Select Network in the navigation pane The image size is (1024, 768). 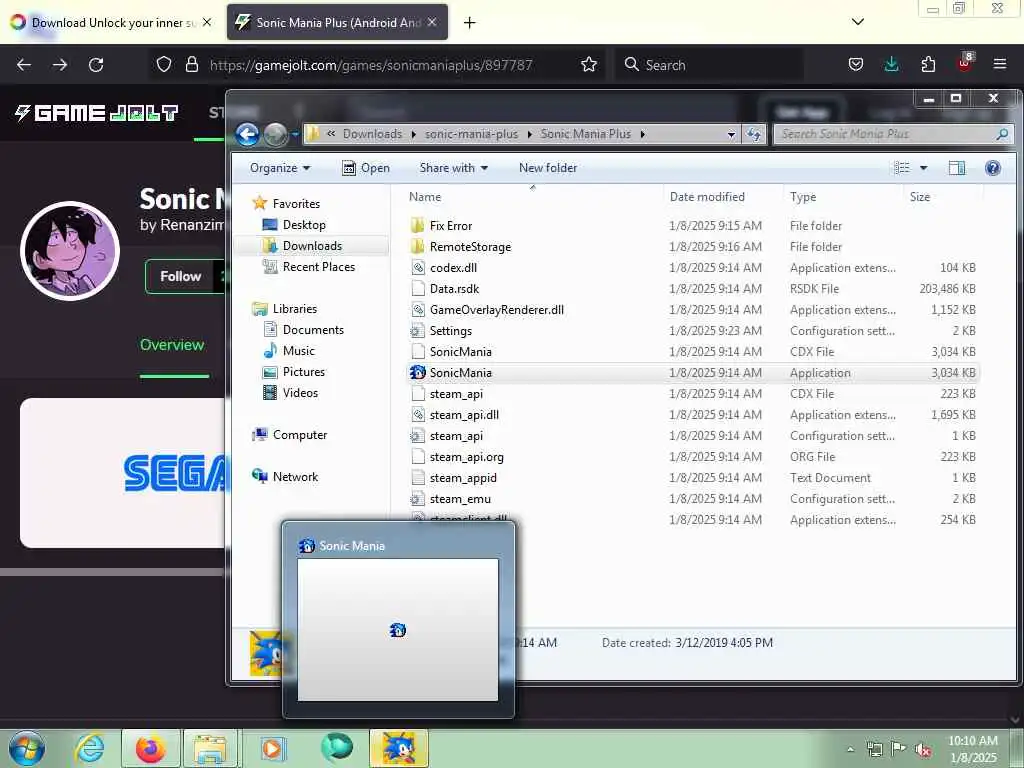295,477
